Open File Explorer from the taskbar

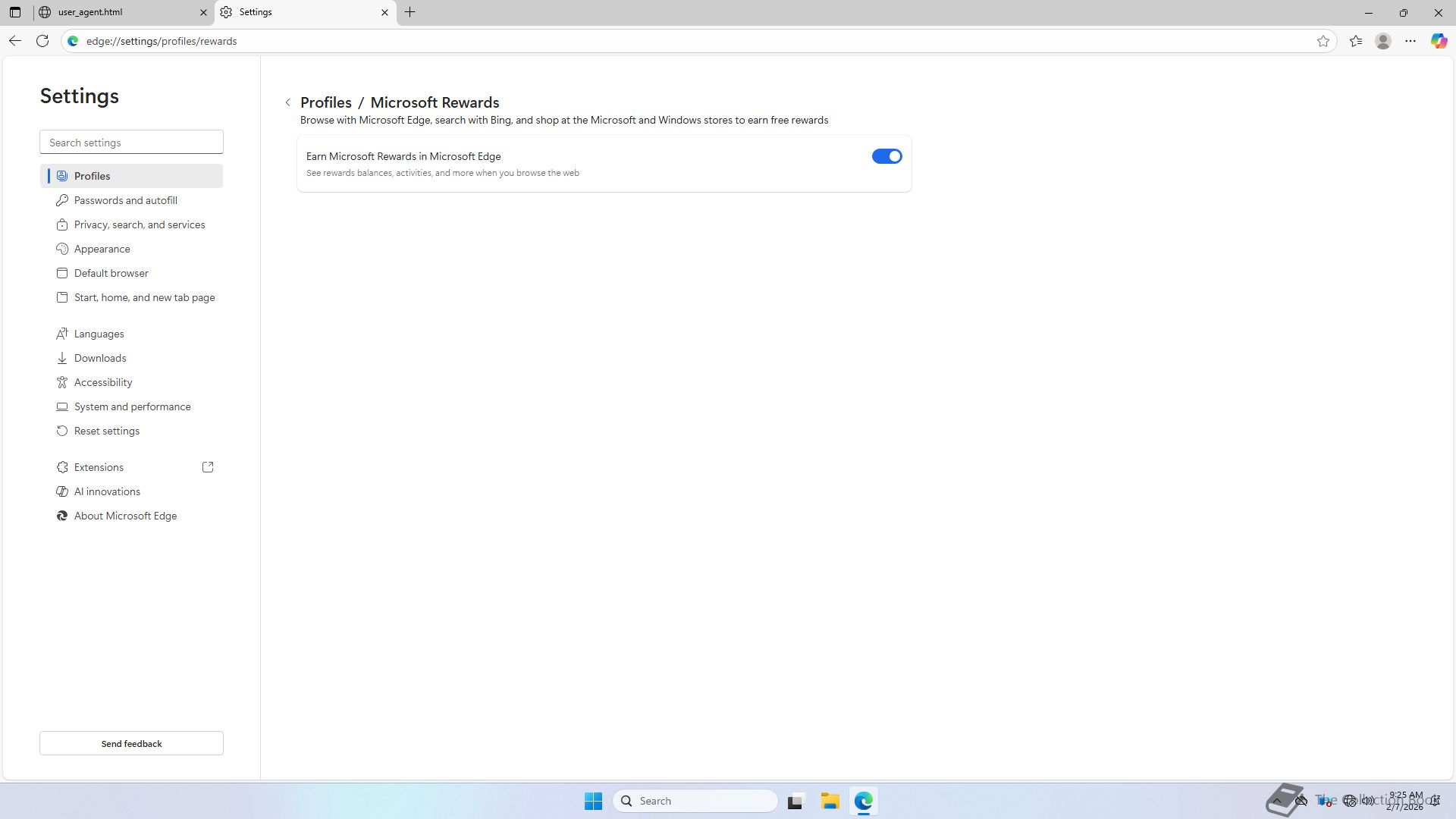point(830,801)
